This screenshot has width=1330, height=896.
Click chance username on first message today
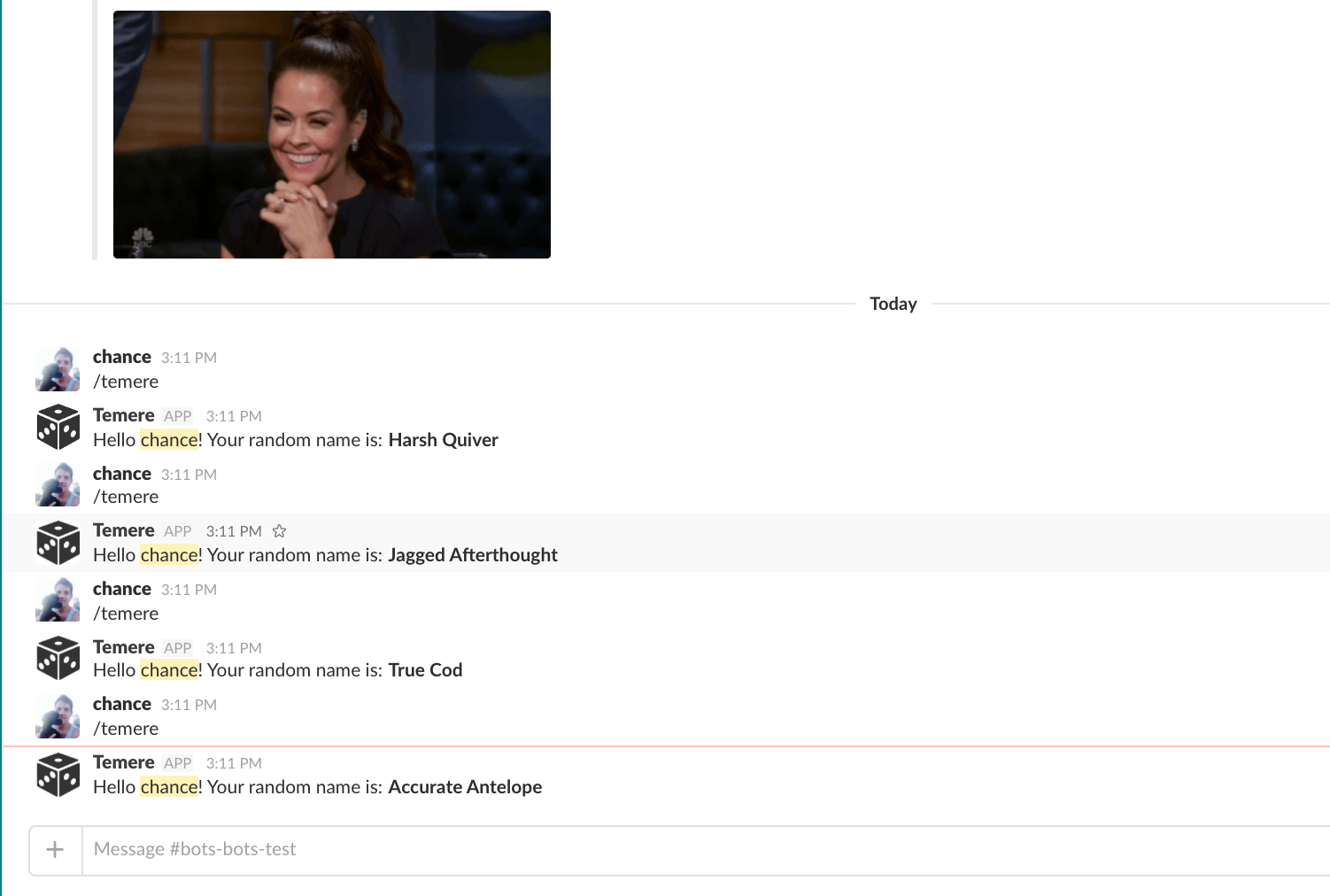122,357
